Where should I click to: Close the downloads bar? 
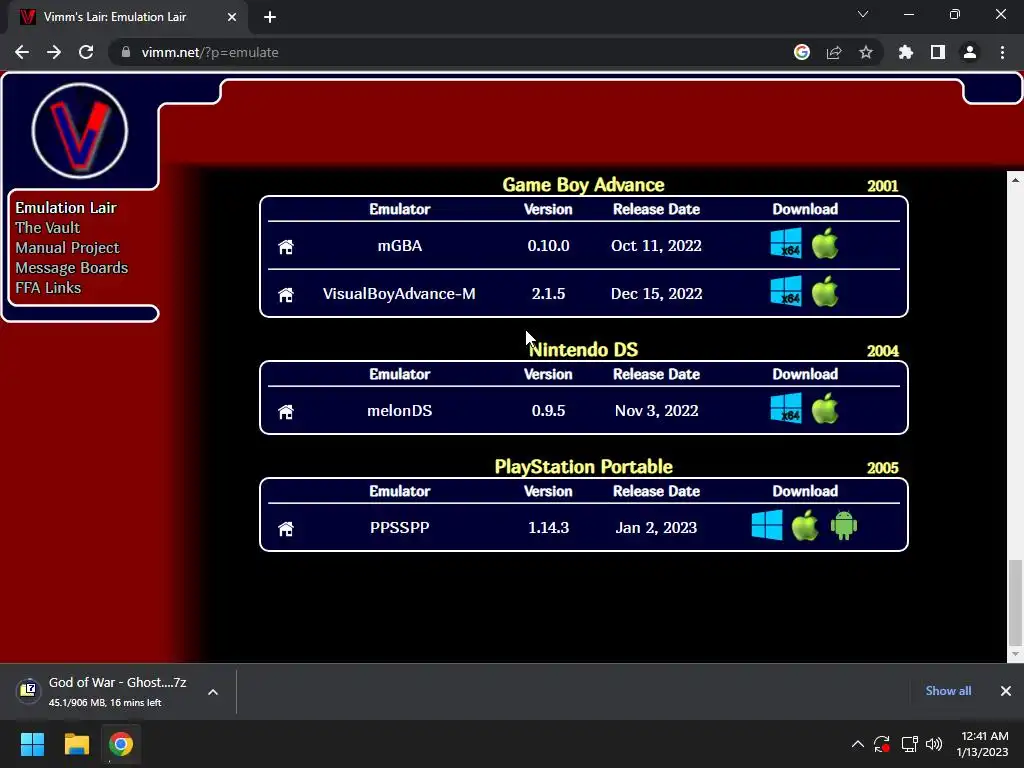tap(1006, 691)
